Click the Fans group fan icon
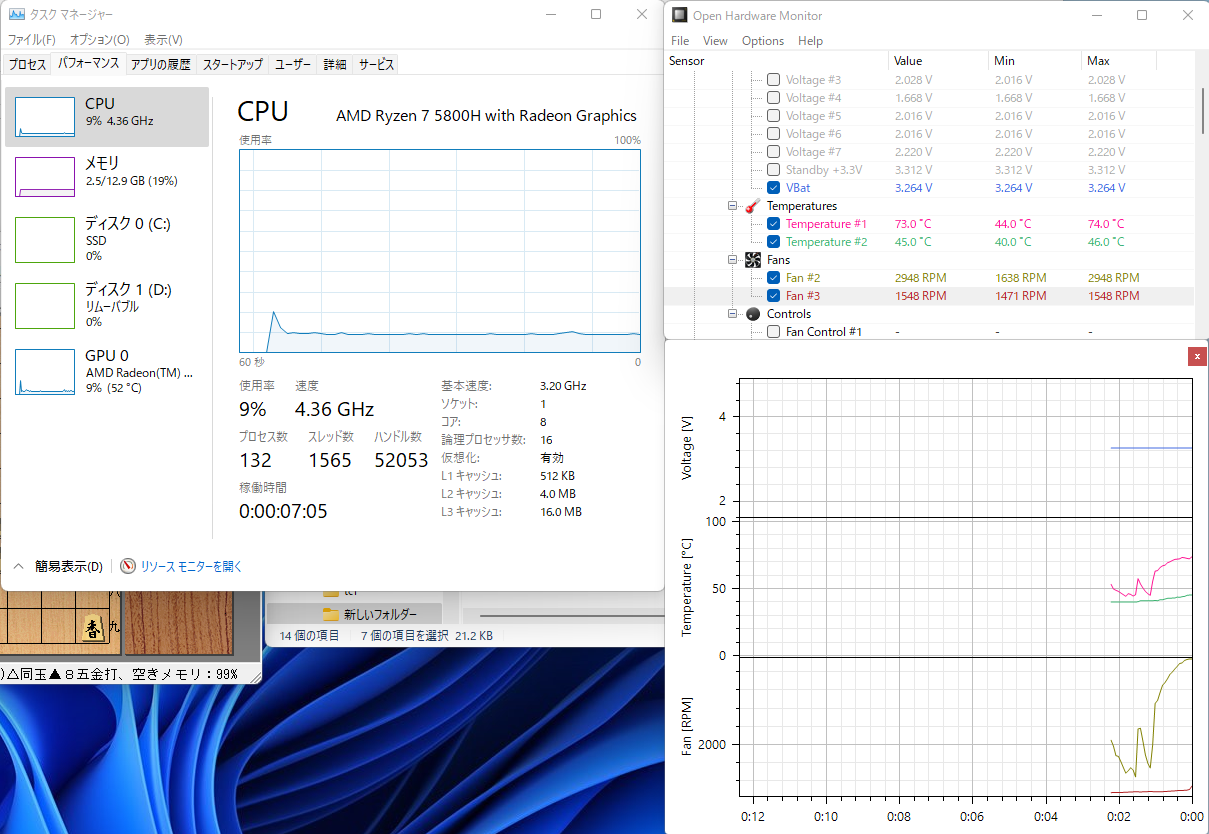Image resolution: width=1209 pixels, height=834 pixels. click(x=753, y=260)
